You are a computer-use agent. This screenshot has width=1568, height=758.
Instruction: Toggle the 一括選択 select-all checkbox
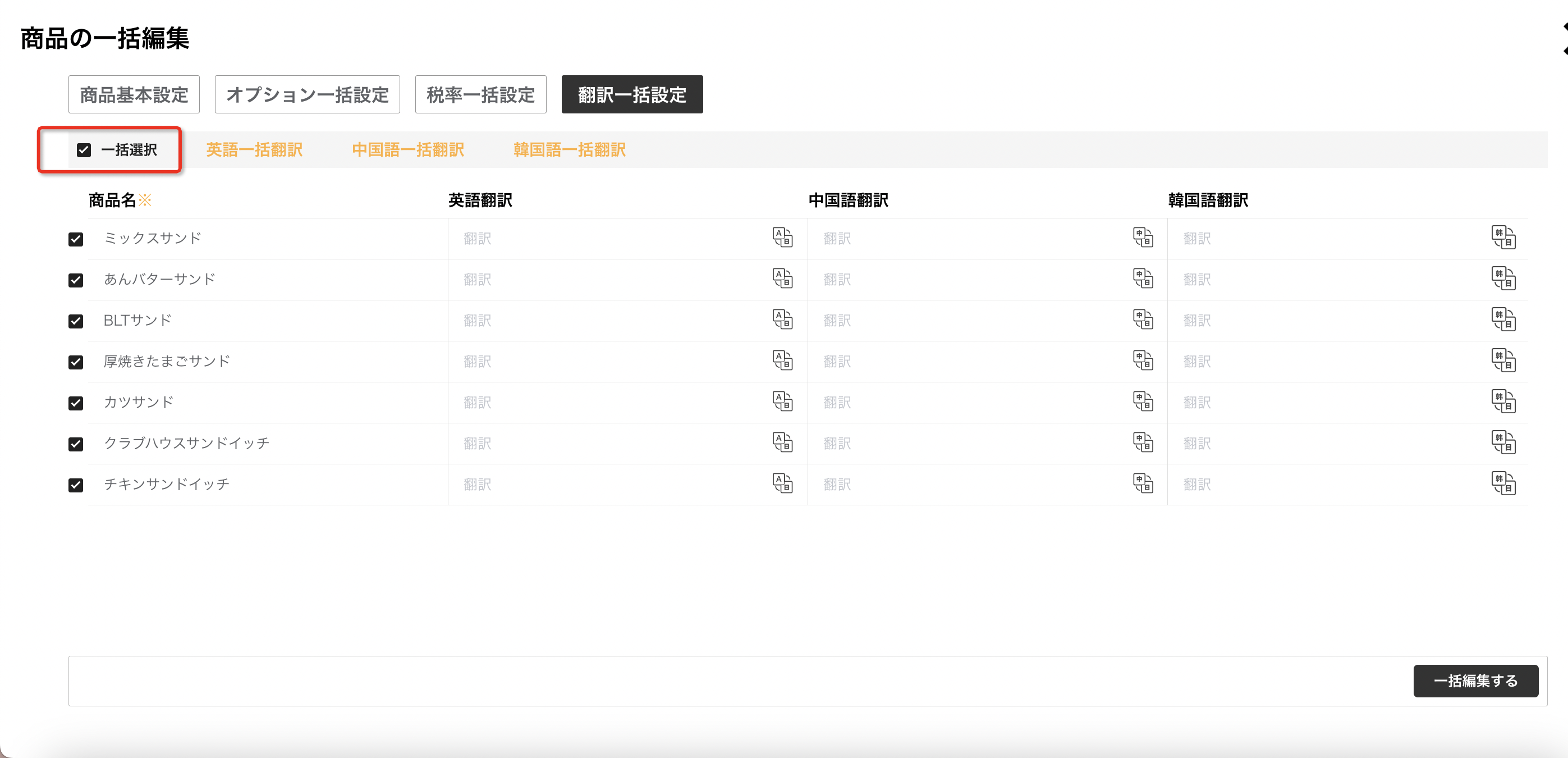click(x=84, y=150)
